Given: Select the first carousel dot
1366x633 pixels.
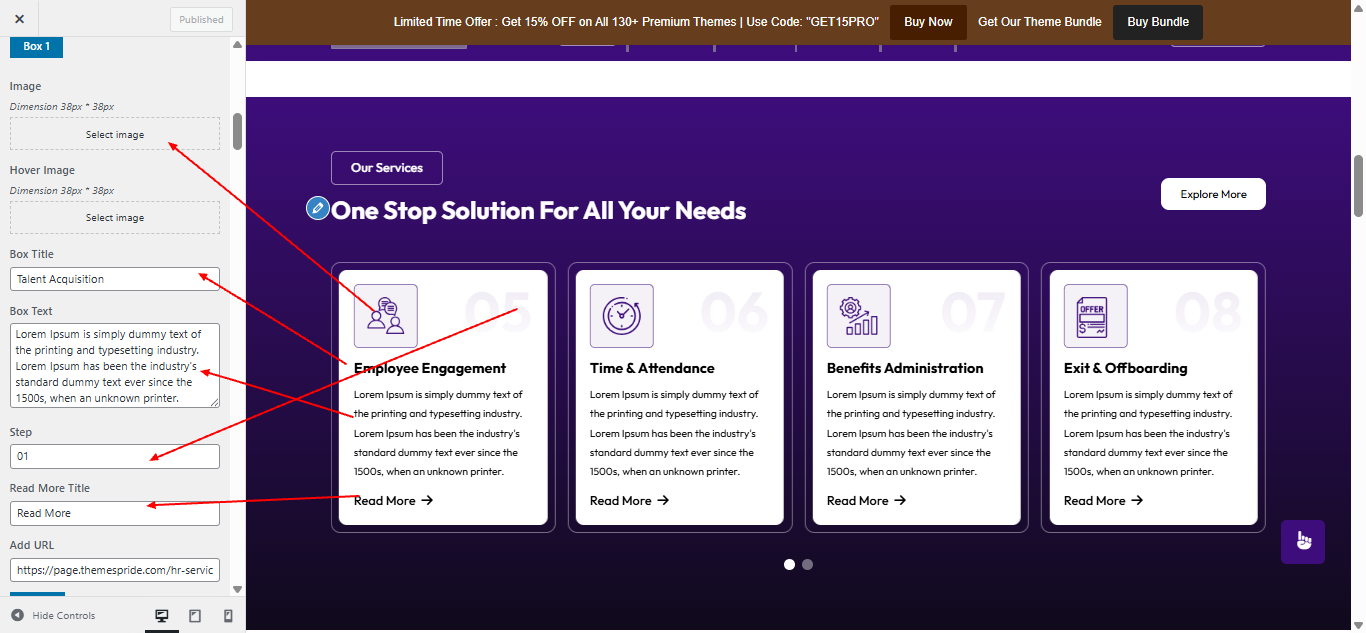Looking at the screenshot, I should 789,564.
